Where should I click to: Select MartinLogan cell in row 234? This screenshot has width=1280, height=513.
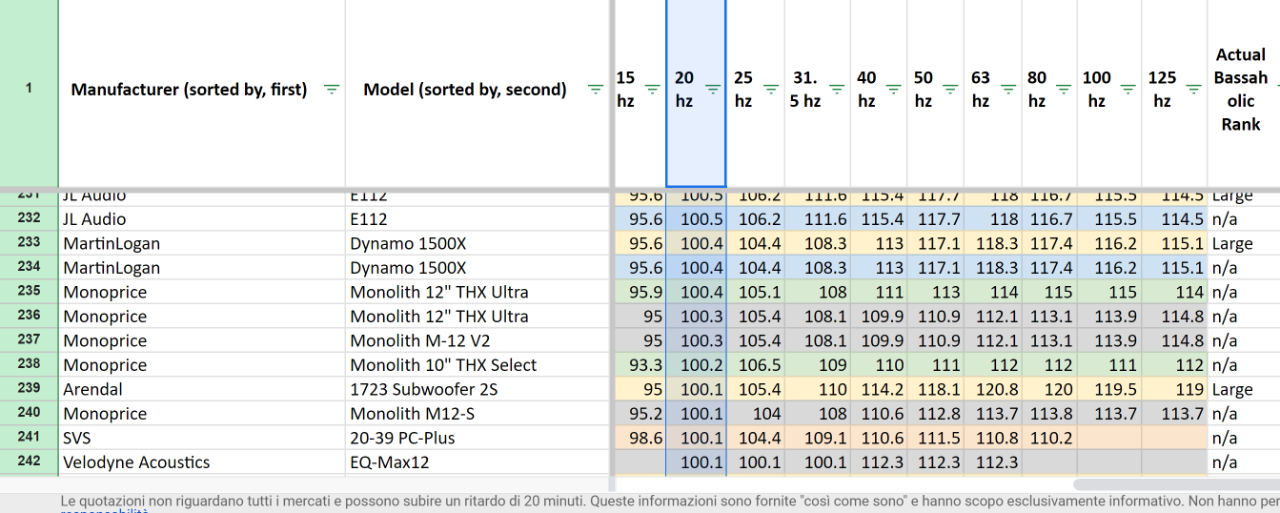tap(202, 268)
